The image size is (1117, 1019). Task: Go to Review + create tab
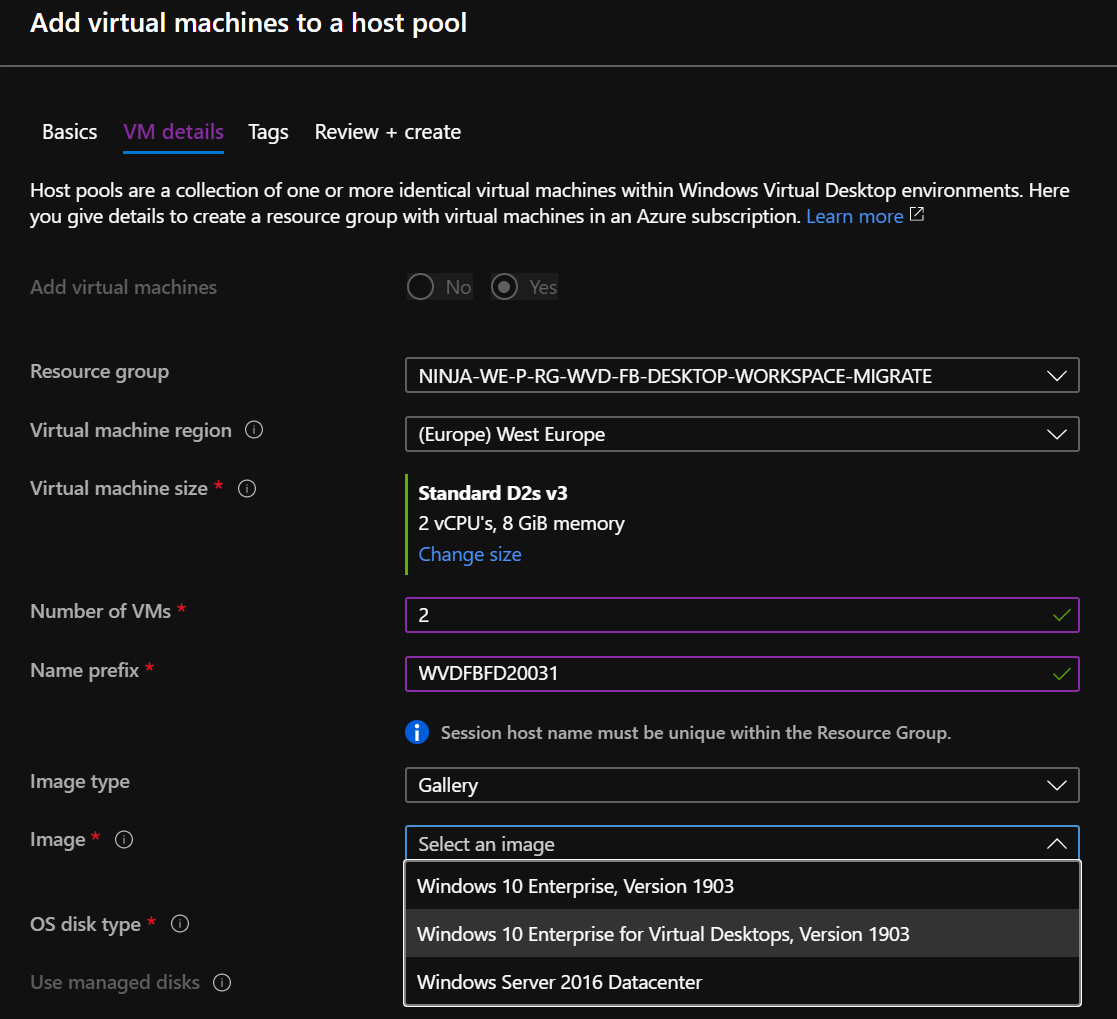[x=388, y=132]
